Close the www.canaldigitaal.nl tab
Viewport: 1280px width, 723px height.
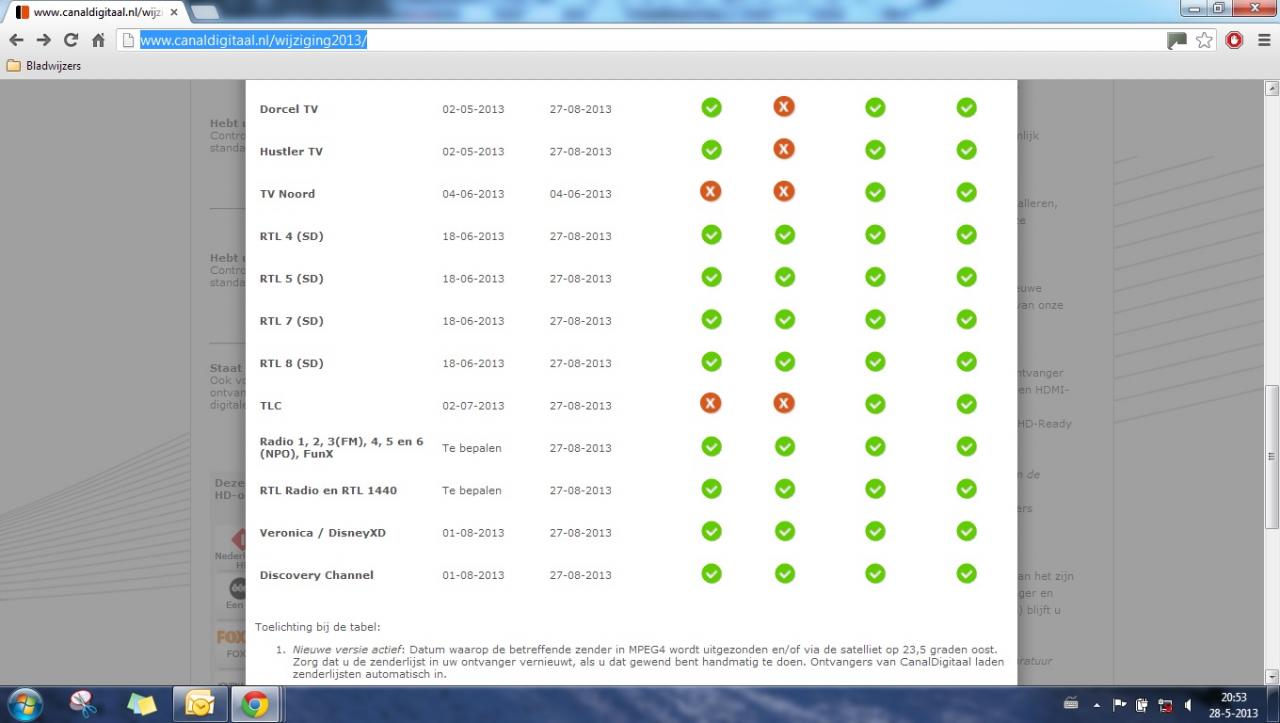point(174,12)
